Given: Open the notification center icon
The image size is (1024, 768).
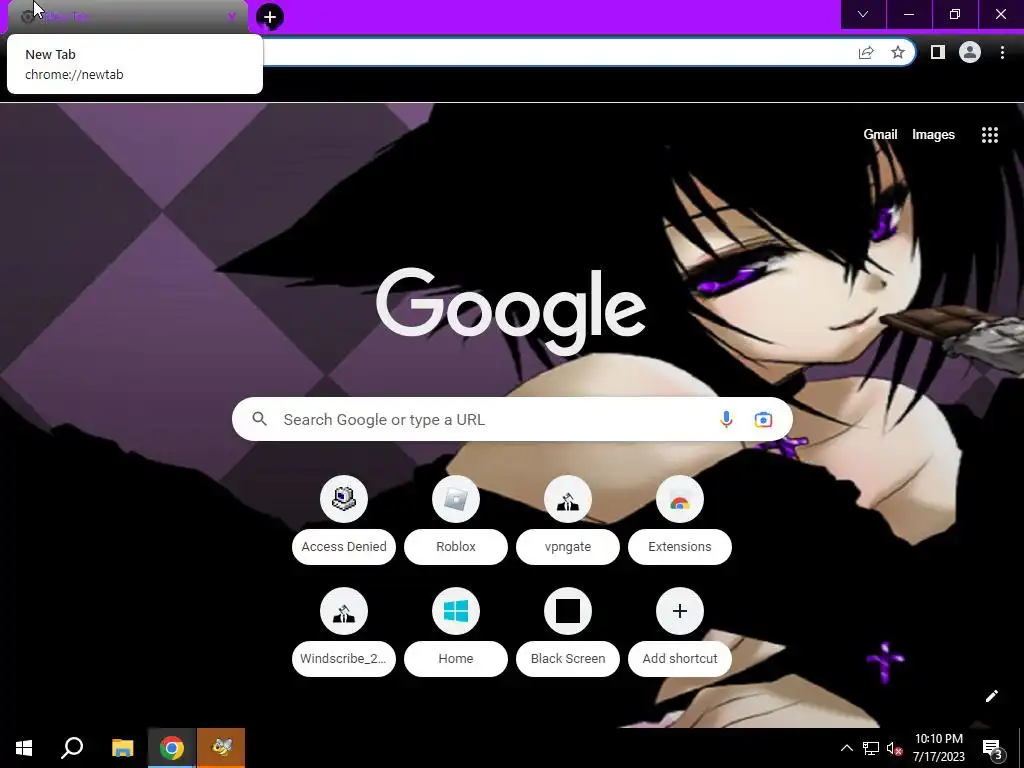Looking at the screenshot, I should [x=992, y=748].
